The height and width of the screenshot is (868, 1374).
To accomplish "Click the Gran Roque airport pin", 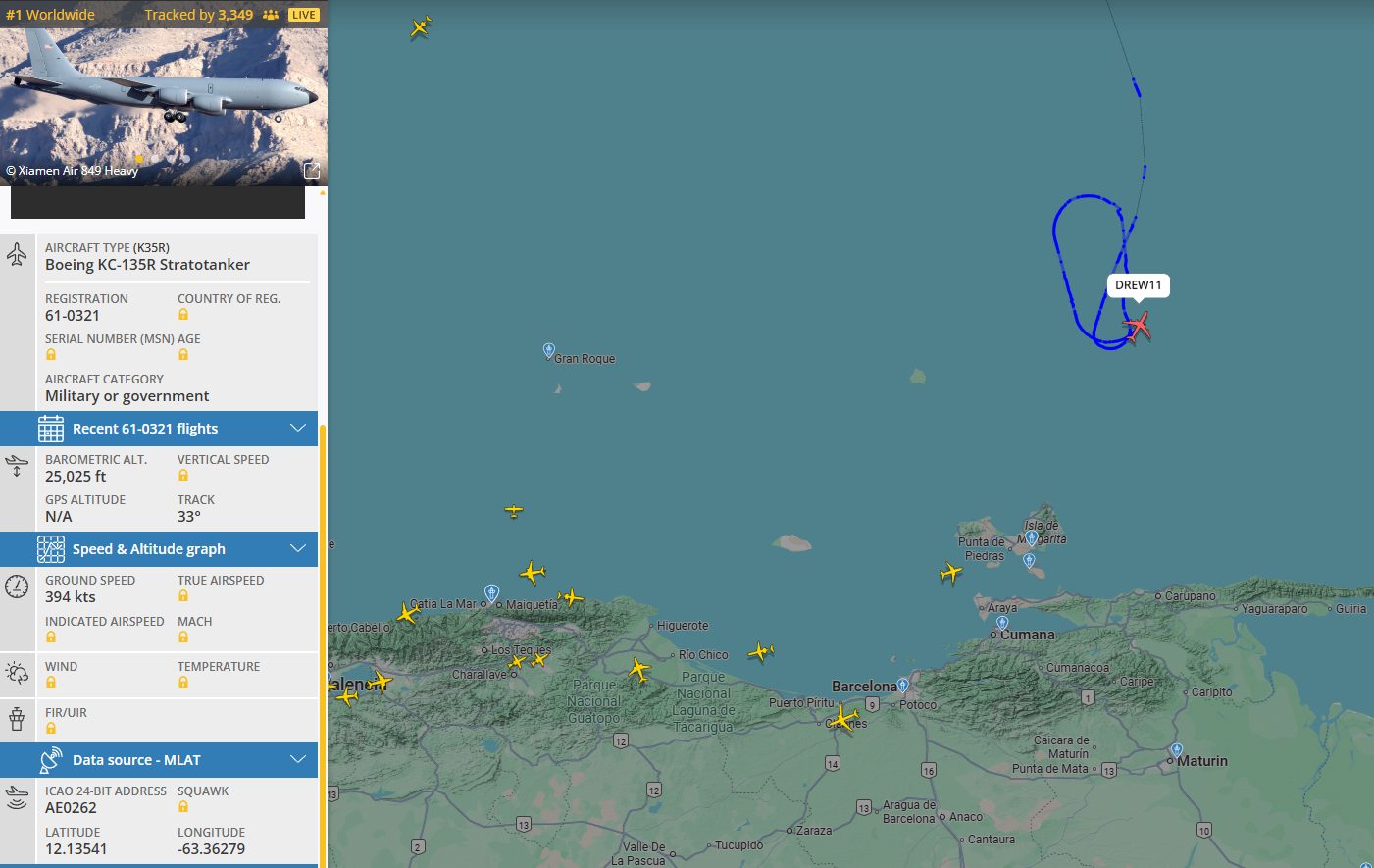I will click(549, 350).
